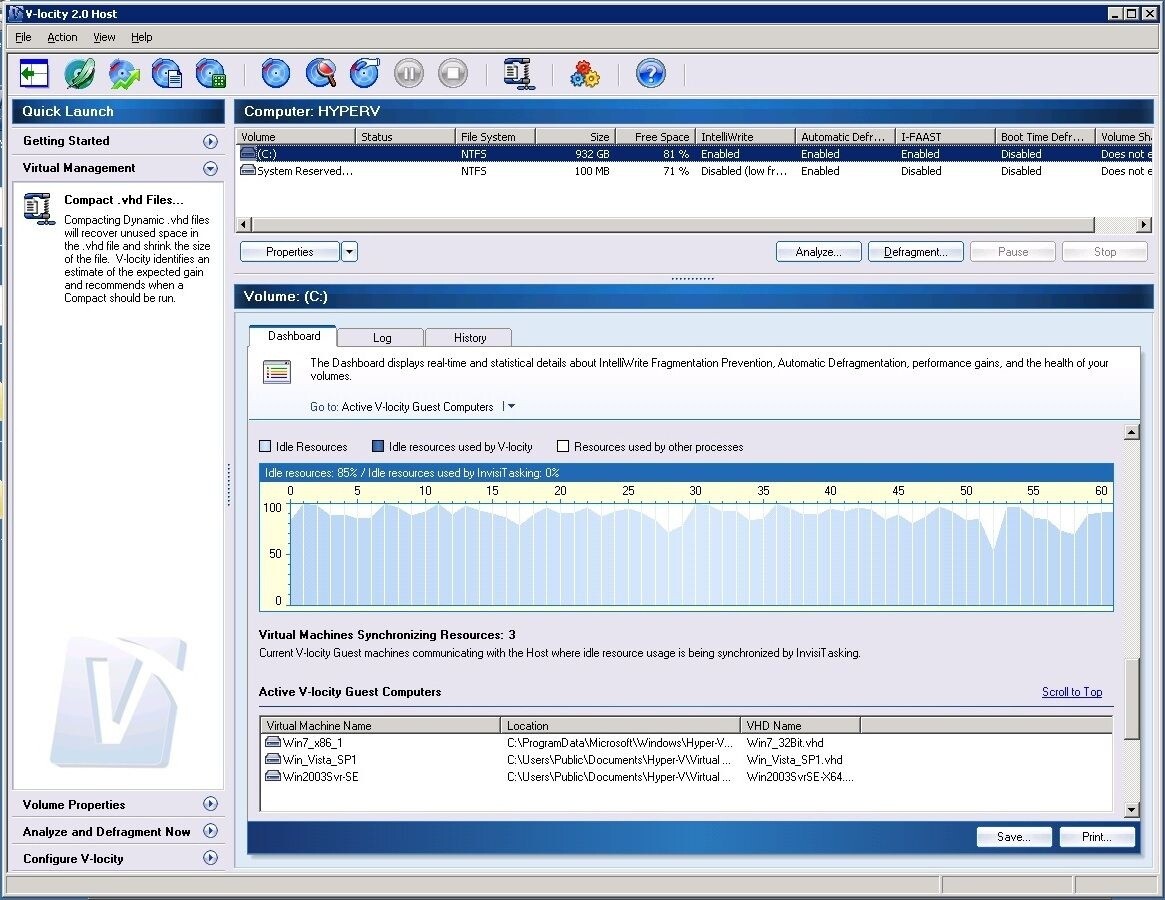The width and height of the screenshot is (1165, 900).
Task: Click the Properties button
Action: (x=290, y=252)
